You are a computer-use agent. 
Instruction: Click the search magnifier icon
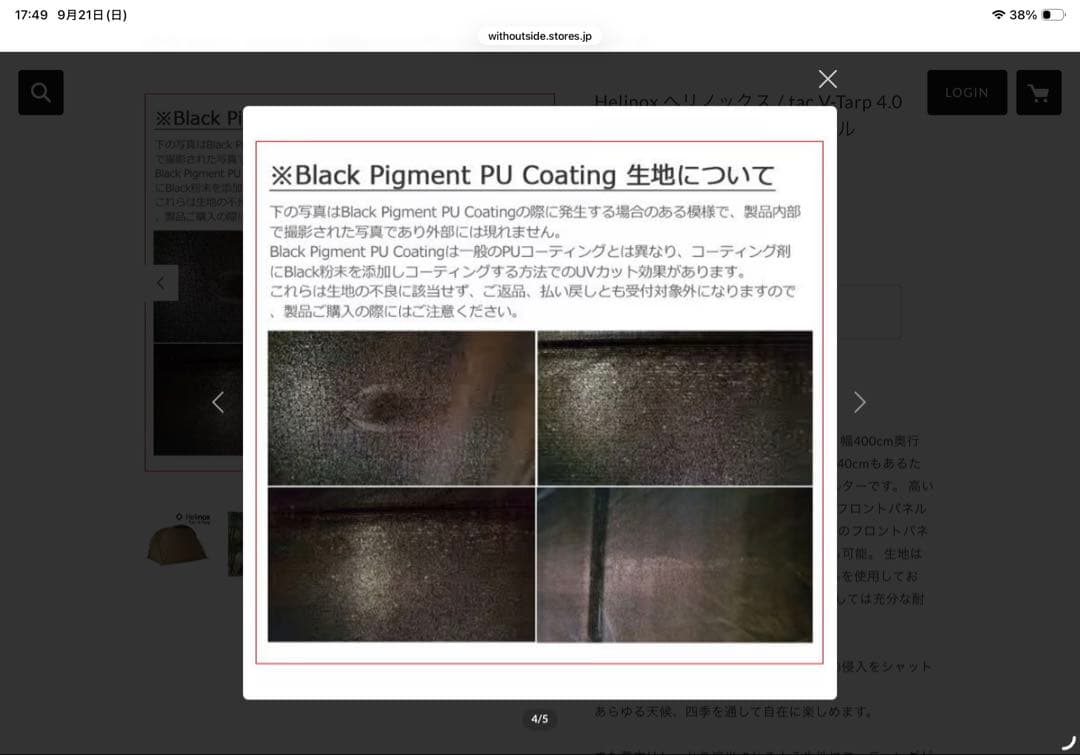41,92
